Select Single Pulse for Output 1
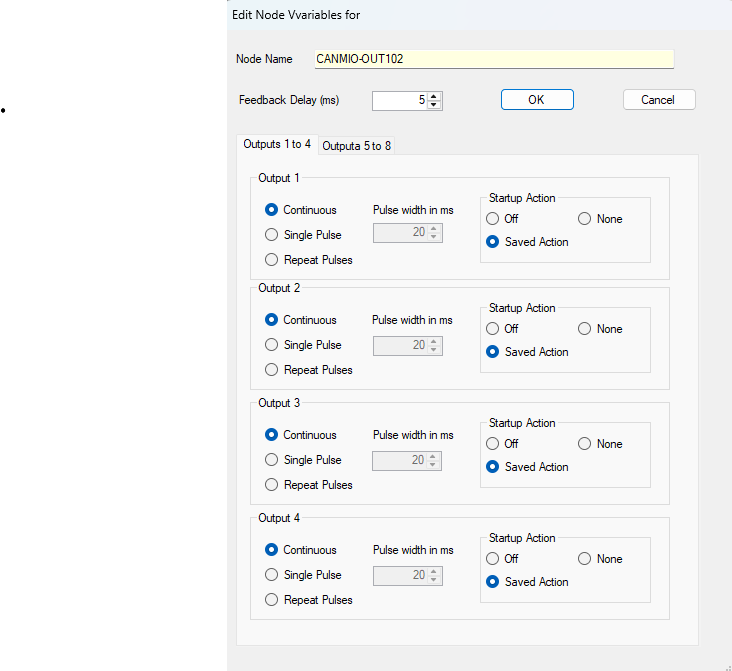 [272, 235]
